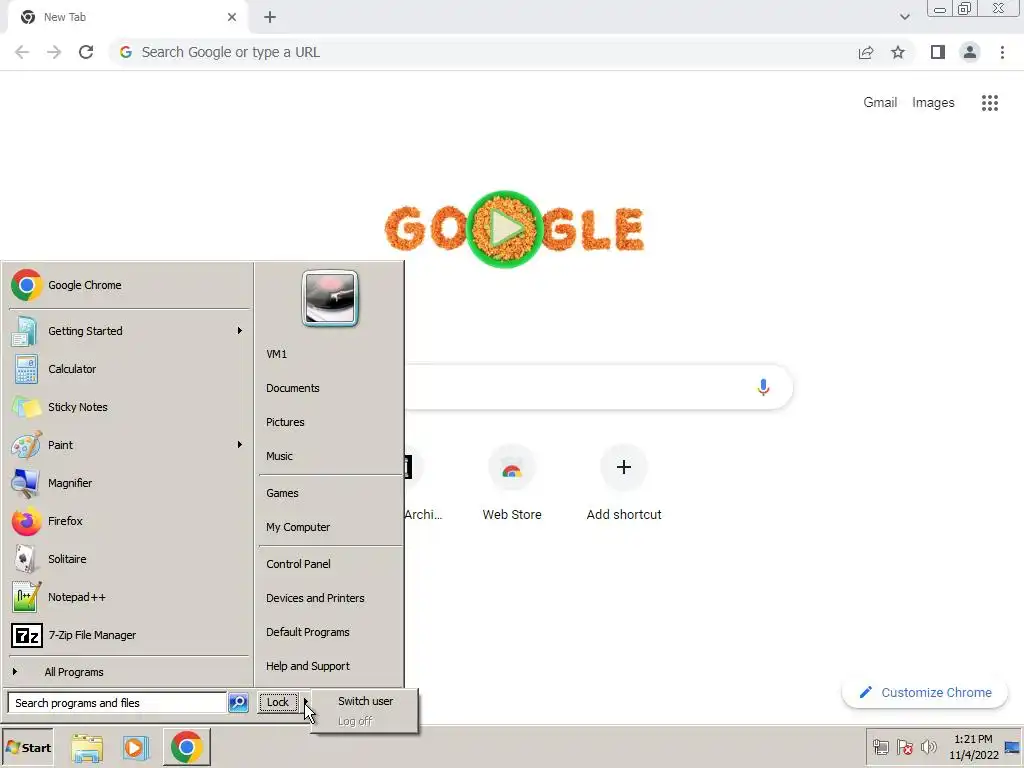Click Search programs and files field

click(x=118, y=703)
